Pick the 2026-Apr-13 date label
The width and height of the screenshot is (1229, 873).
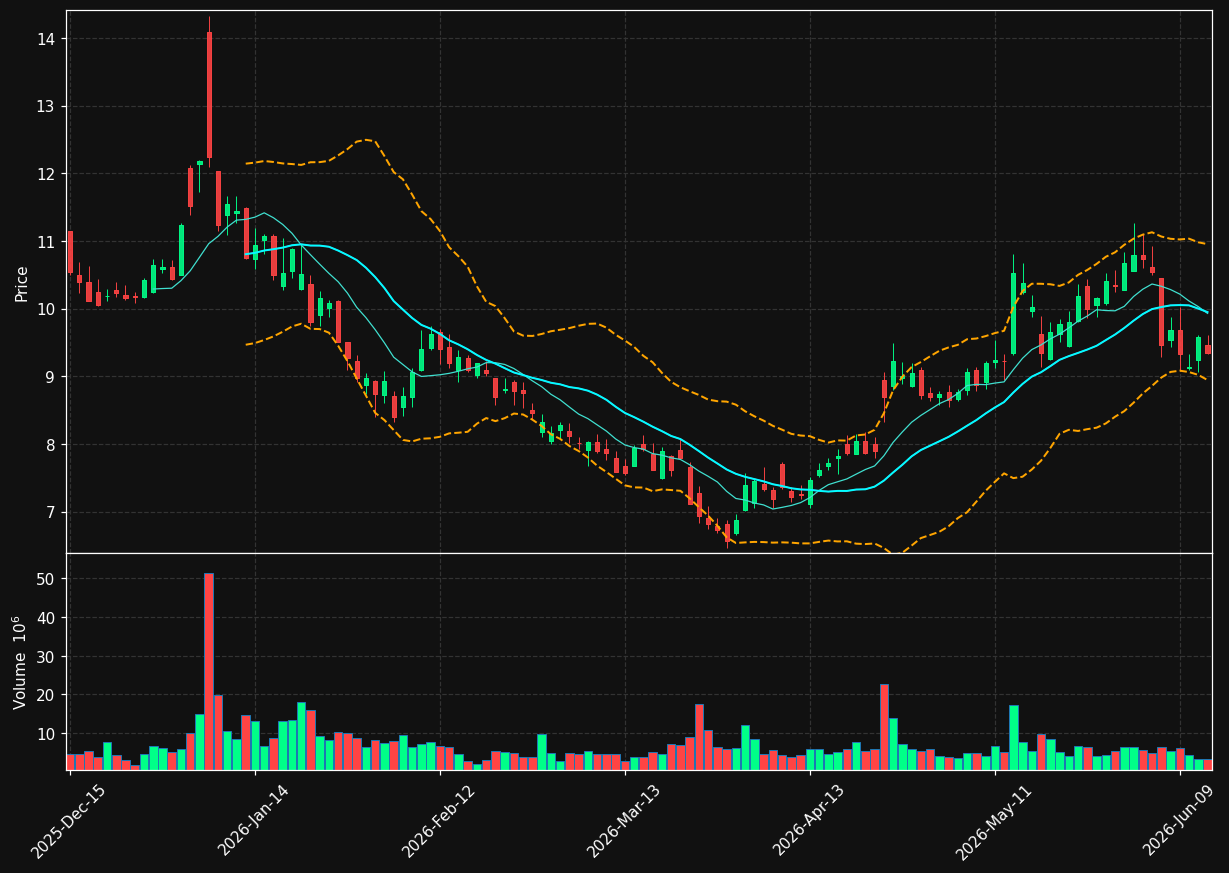pos(809,821)
